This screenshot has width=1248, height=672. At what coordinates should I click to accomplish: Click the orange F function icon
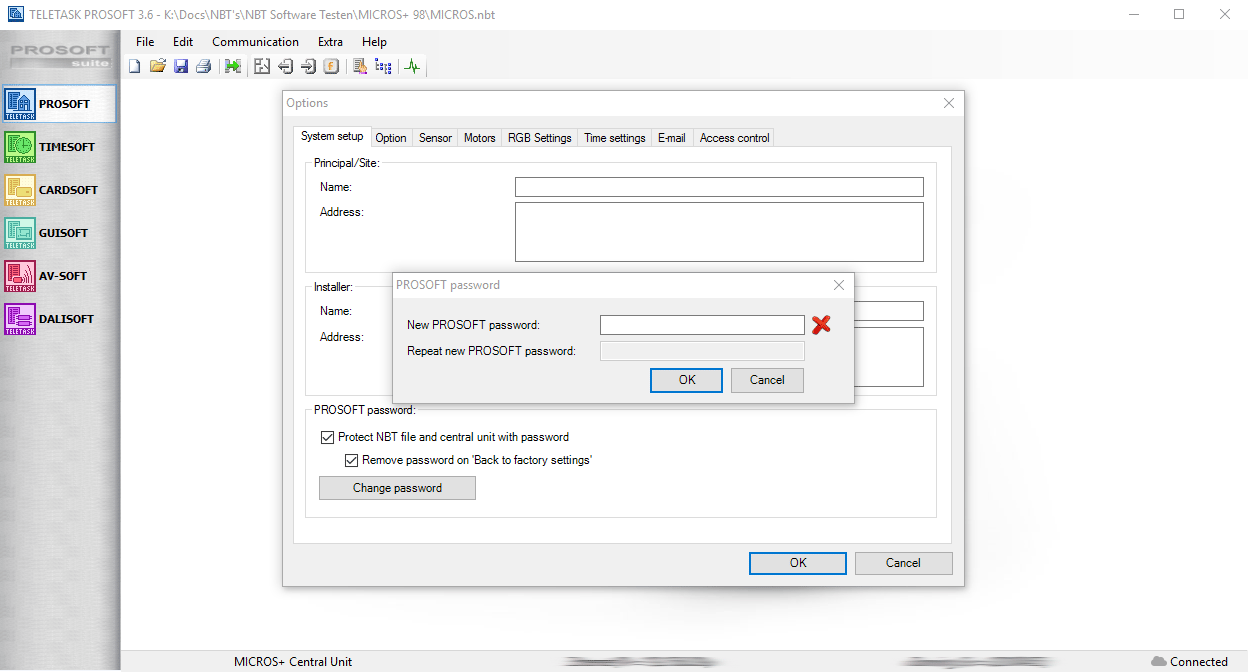331,67
